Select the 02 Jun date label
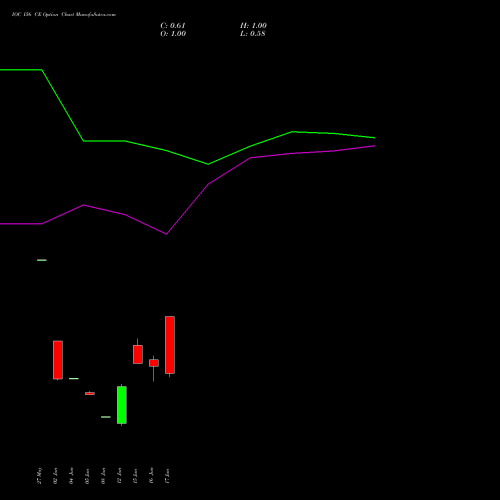Screen dimensions: 500x500 point(55,476)
